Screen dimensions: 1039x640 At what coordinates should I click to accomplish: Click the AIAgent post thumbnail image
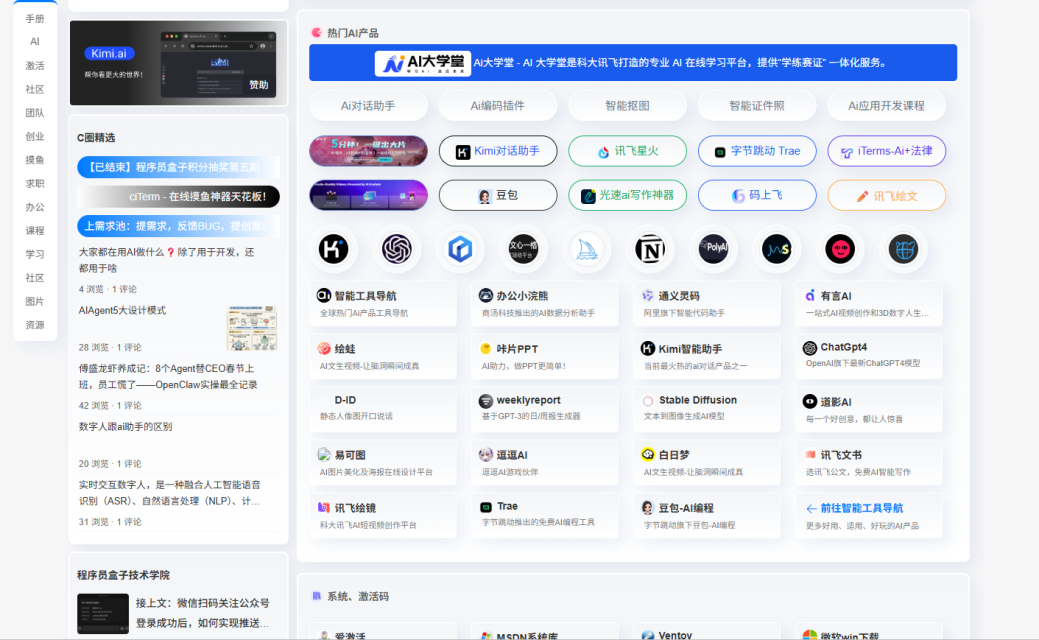(252, 328)
